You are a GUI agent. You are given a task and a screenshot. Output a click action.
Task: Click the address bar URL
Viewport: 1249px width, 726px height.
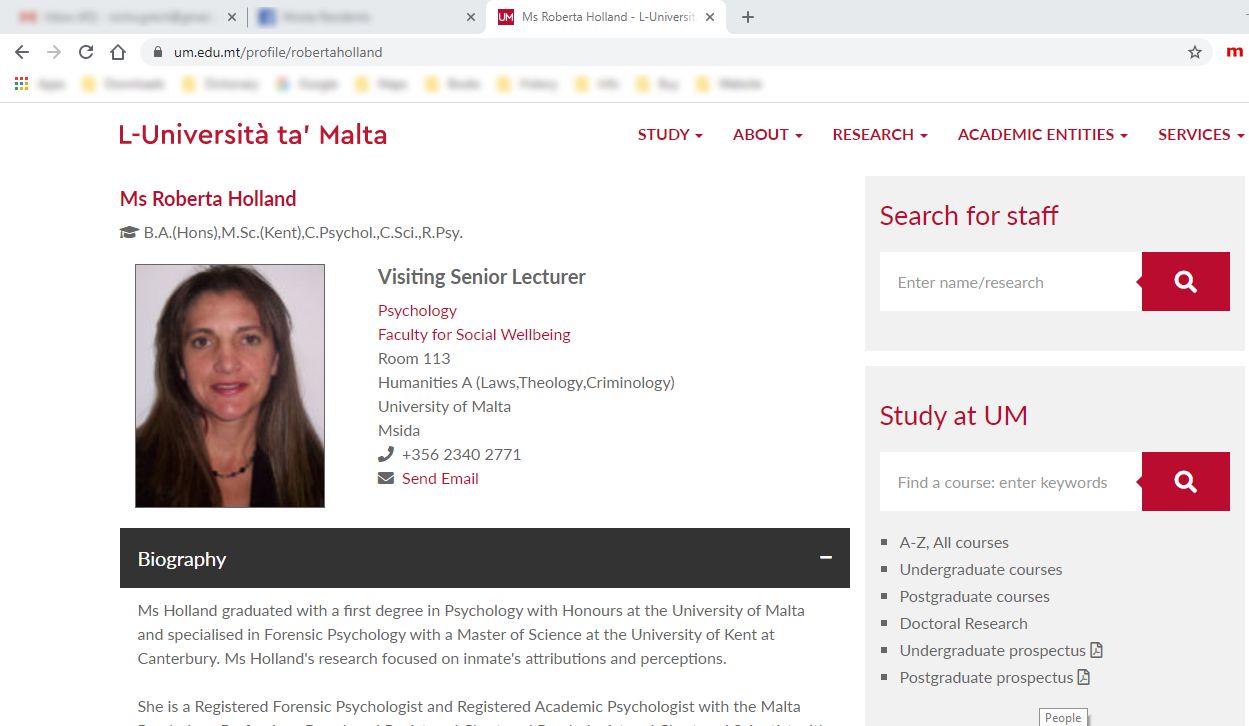click(278, 52)
